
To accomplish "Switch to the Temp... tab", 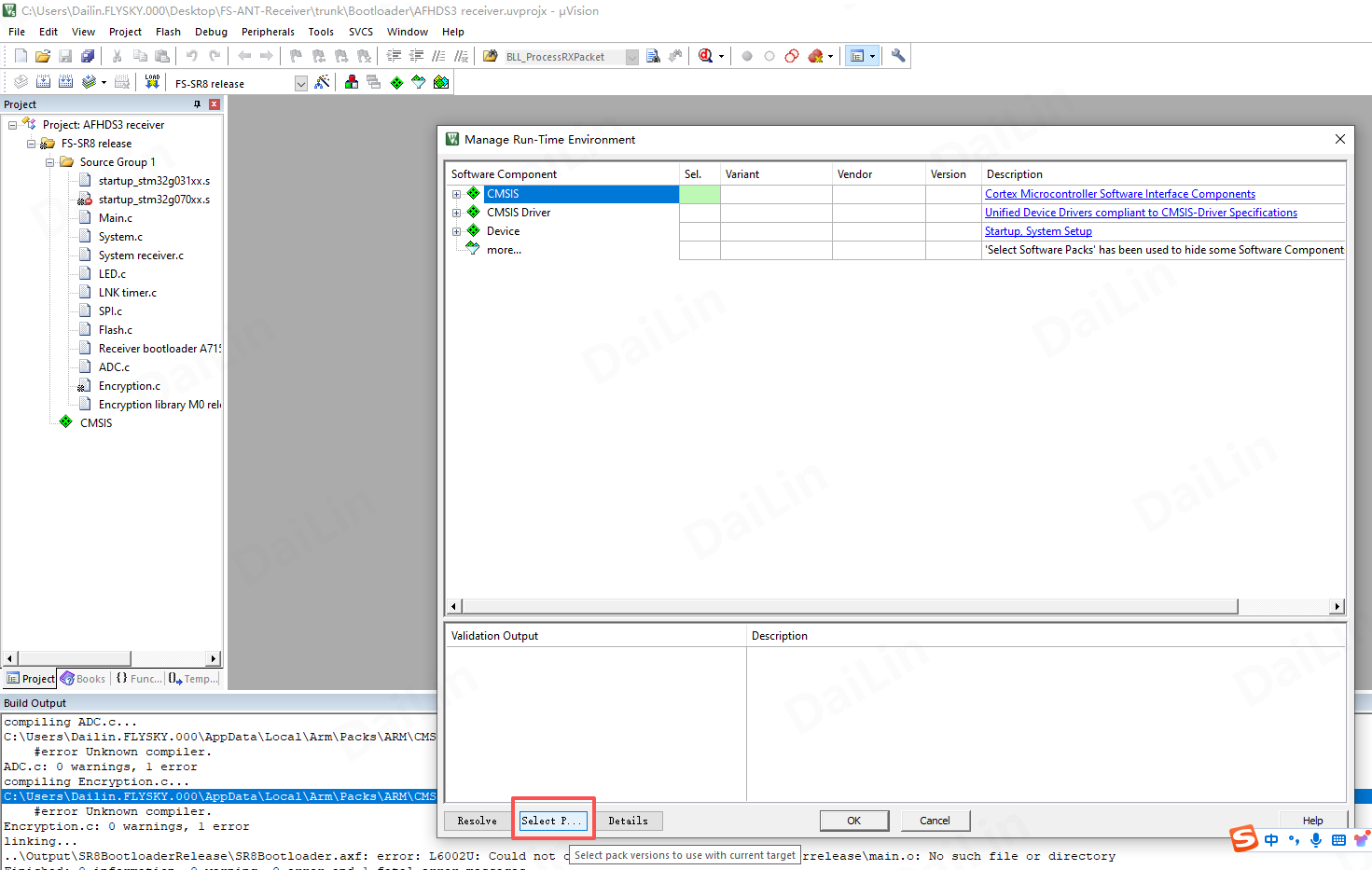I will (193, 679).
